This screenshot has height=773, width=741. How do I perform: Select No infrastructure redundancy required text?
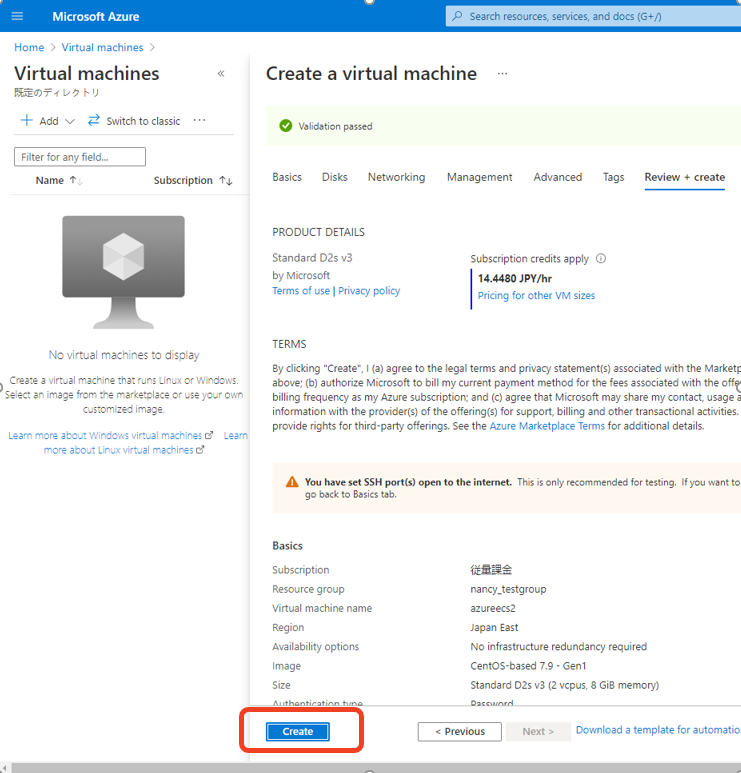(x=559, y=647)
